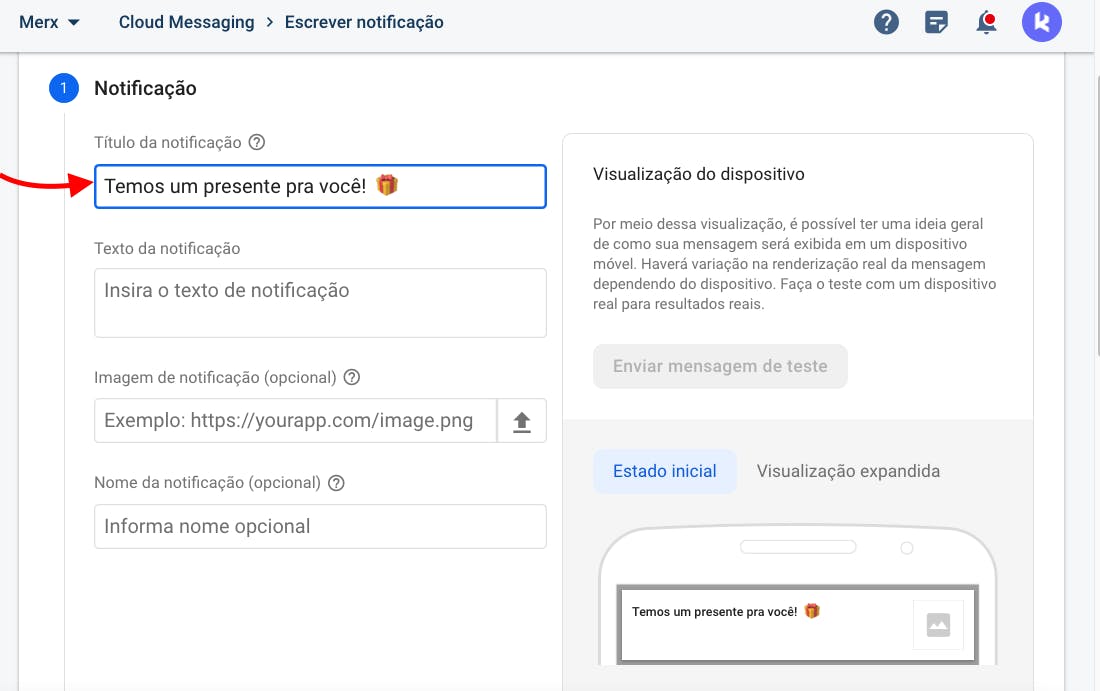Click the Nome da notificação input field
This screenshot has height=691, width=1100.
click(320, 526)
